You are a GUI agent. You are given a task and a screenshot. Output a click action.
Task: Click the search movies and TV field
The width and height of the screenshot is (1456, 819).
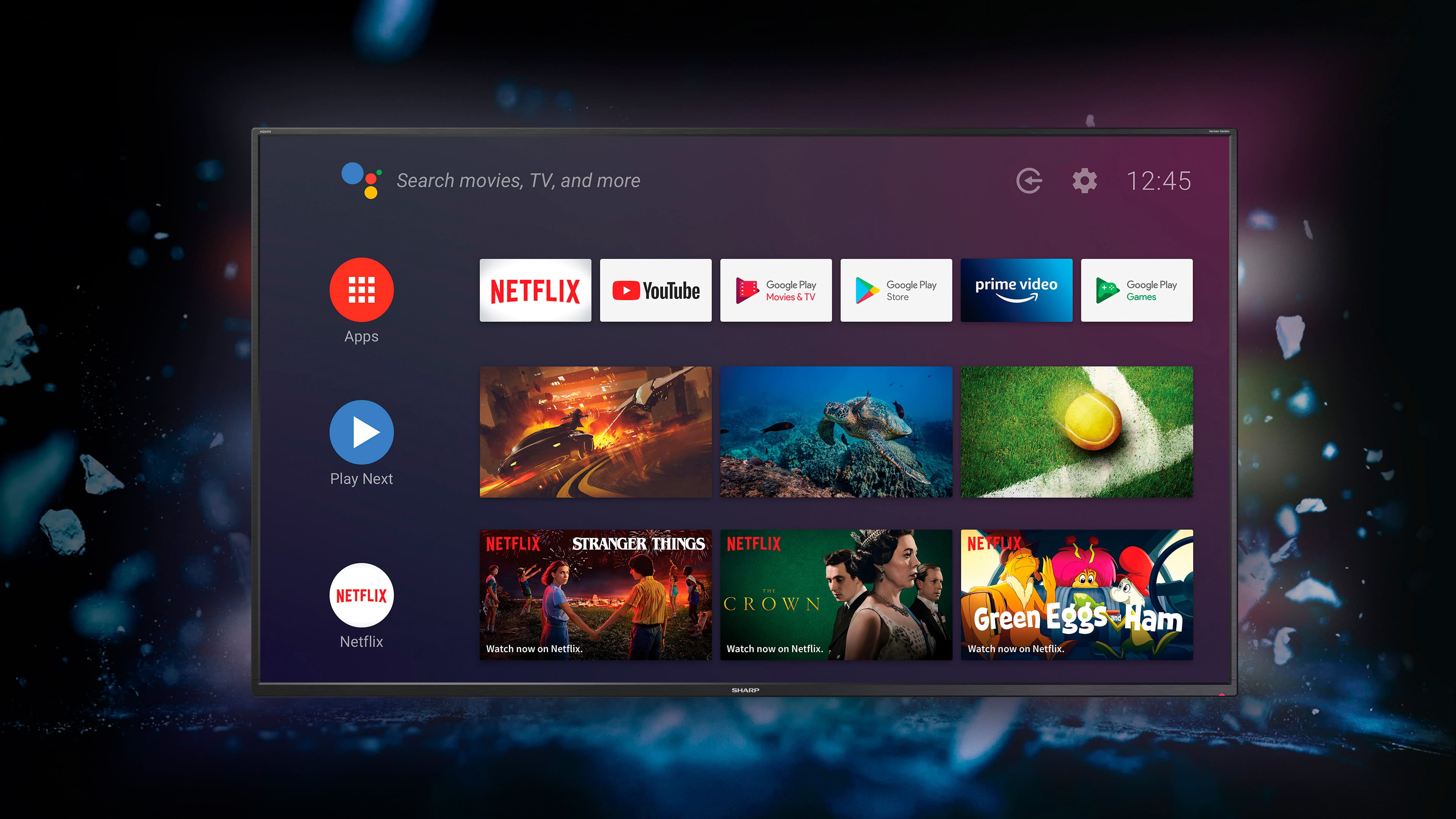(x=518, y=181)
